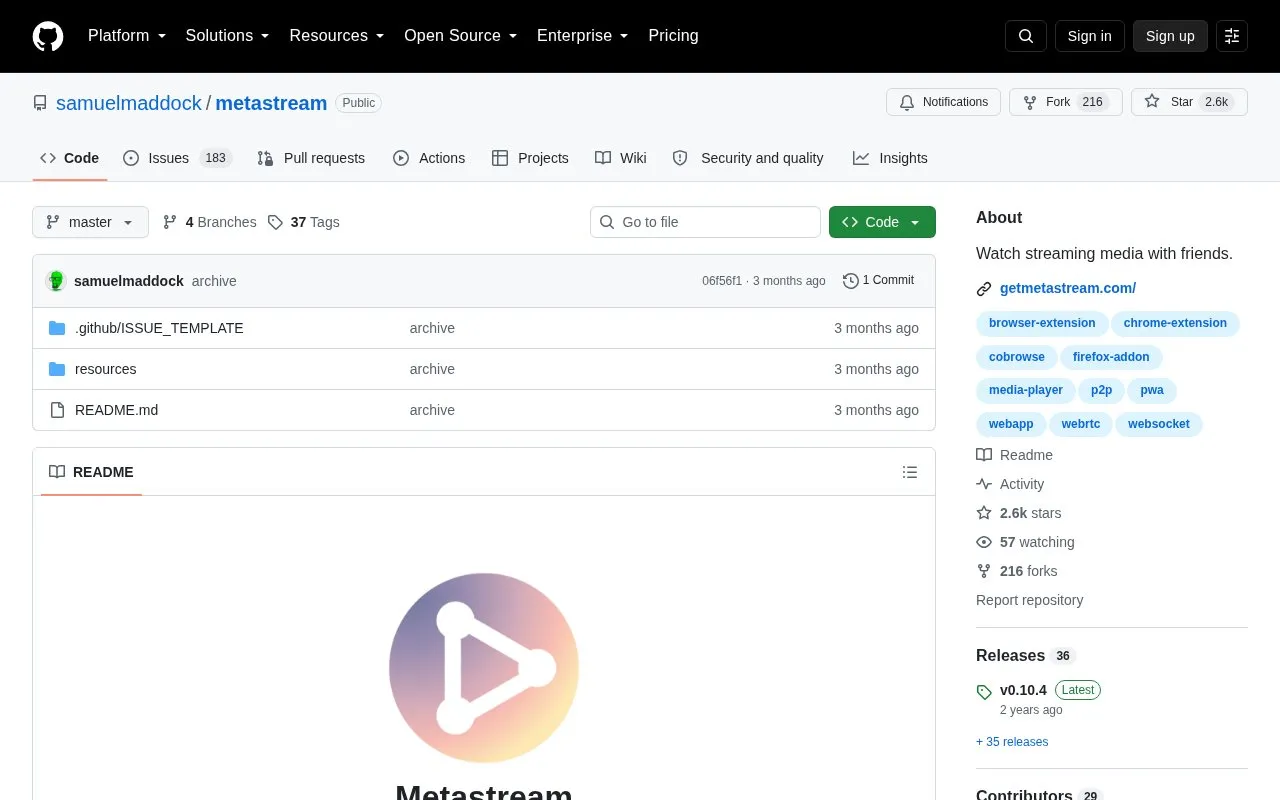Image resolution: width=1280 pixels, height=800 pixels.
Task: Open the + 35 releases link
Action: [x=1012, y=742]
